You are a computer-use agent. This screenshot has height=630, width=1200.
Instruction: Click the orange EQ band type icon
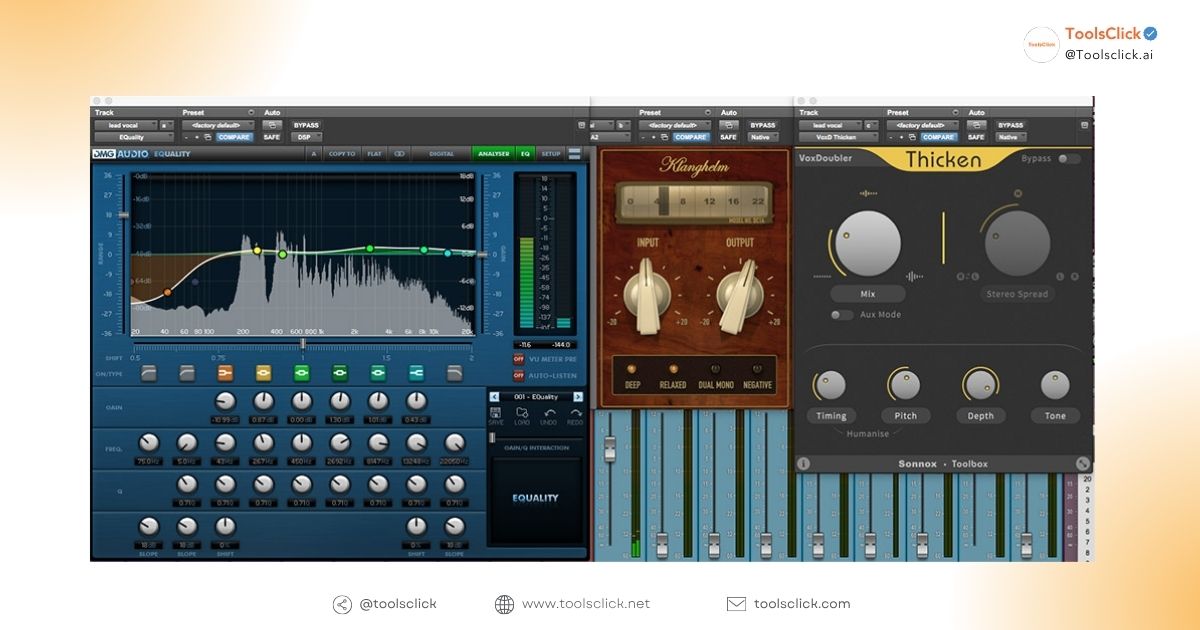coord(225,373)
